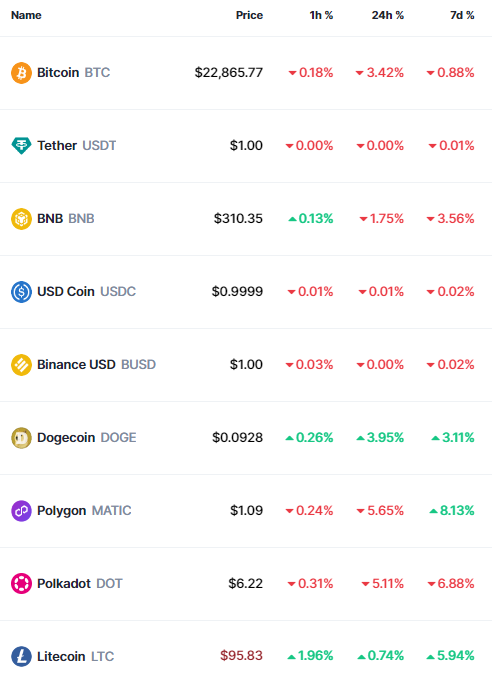The image size is (492, 682).
Task: Sort the table by Name header
Action: click(26, 15)
